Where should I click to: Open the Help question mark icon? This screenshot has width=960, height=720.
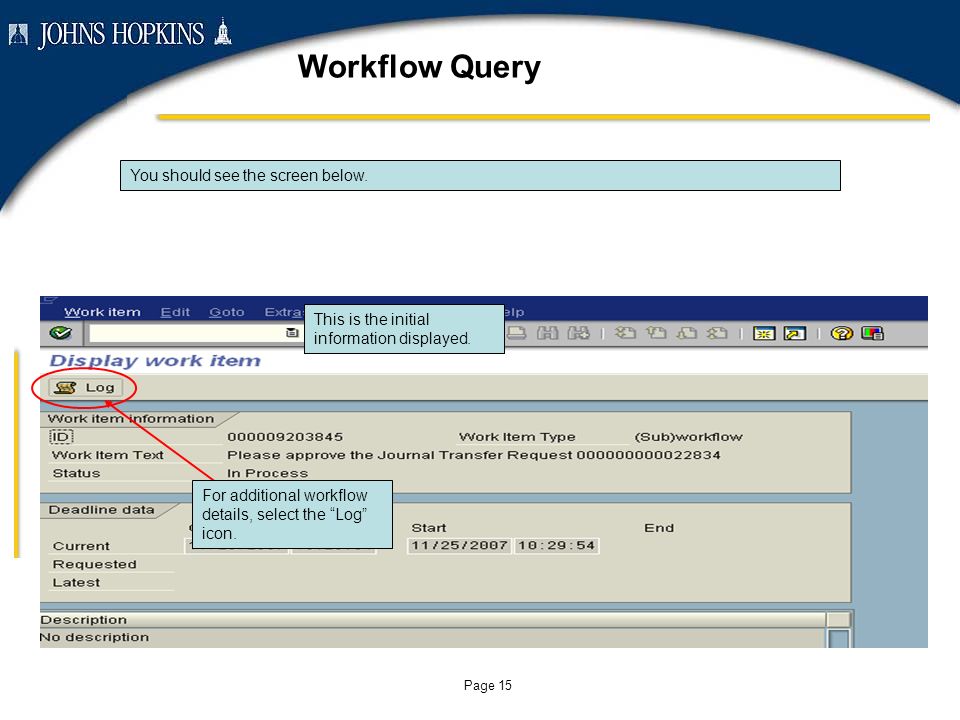(x=842, y=333)
